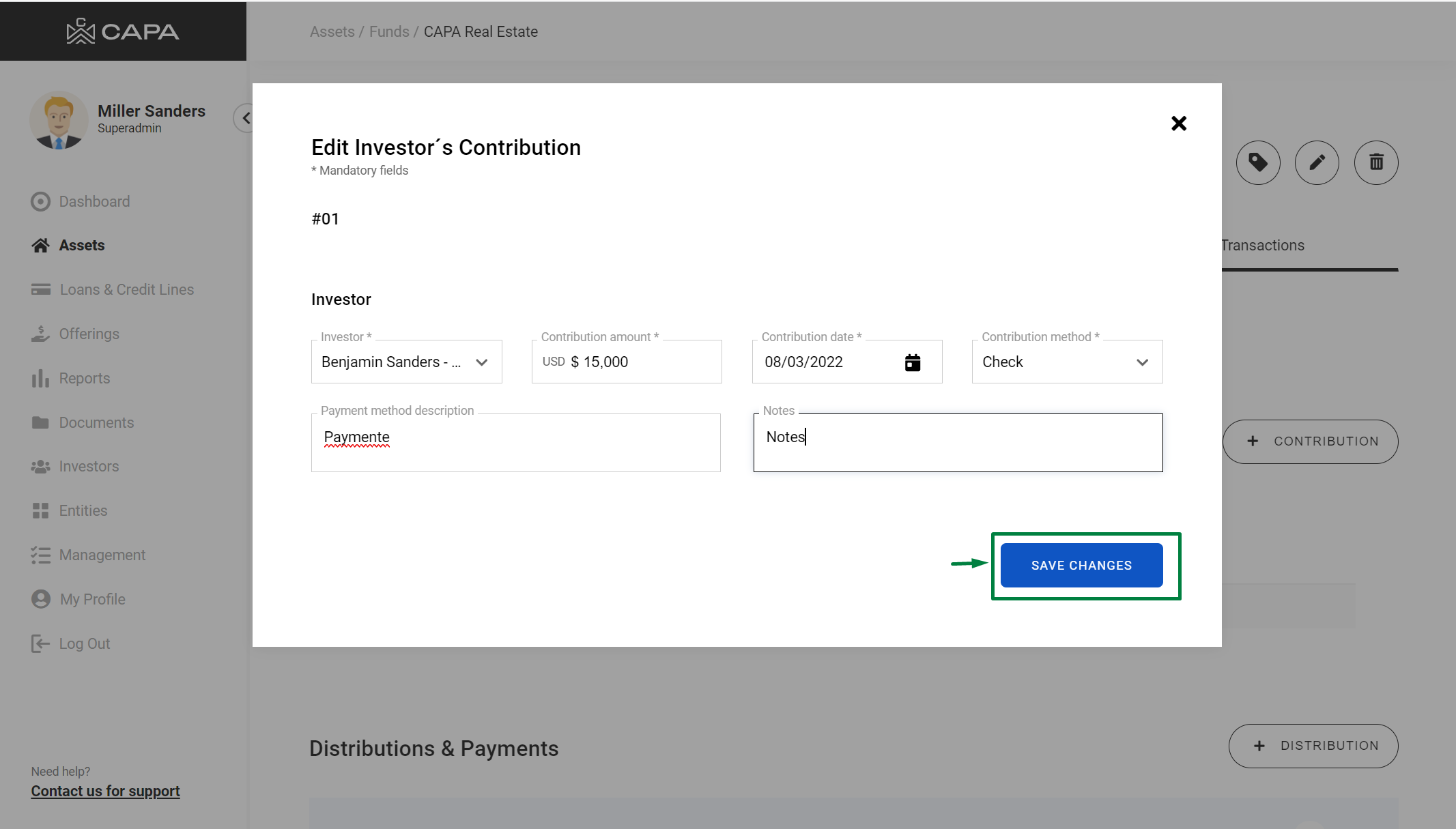
Task: Click the Payment method description field
Action: click(515, 442)
